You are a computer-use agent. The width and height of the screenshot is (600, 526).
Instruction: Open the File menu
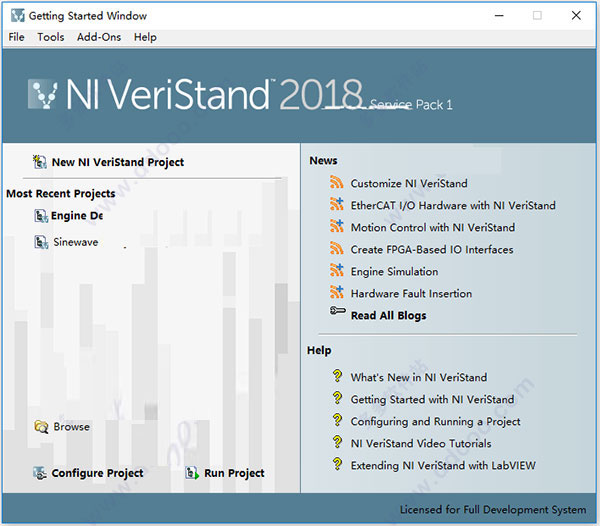(x=16, y=37)
